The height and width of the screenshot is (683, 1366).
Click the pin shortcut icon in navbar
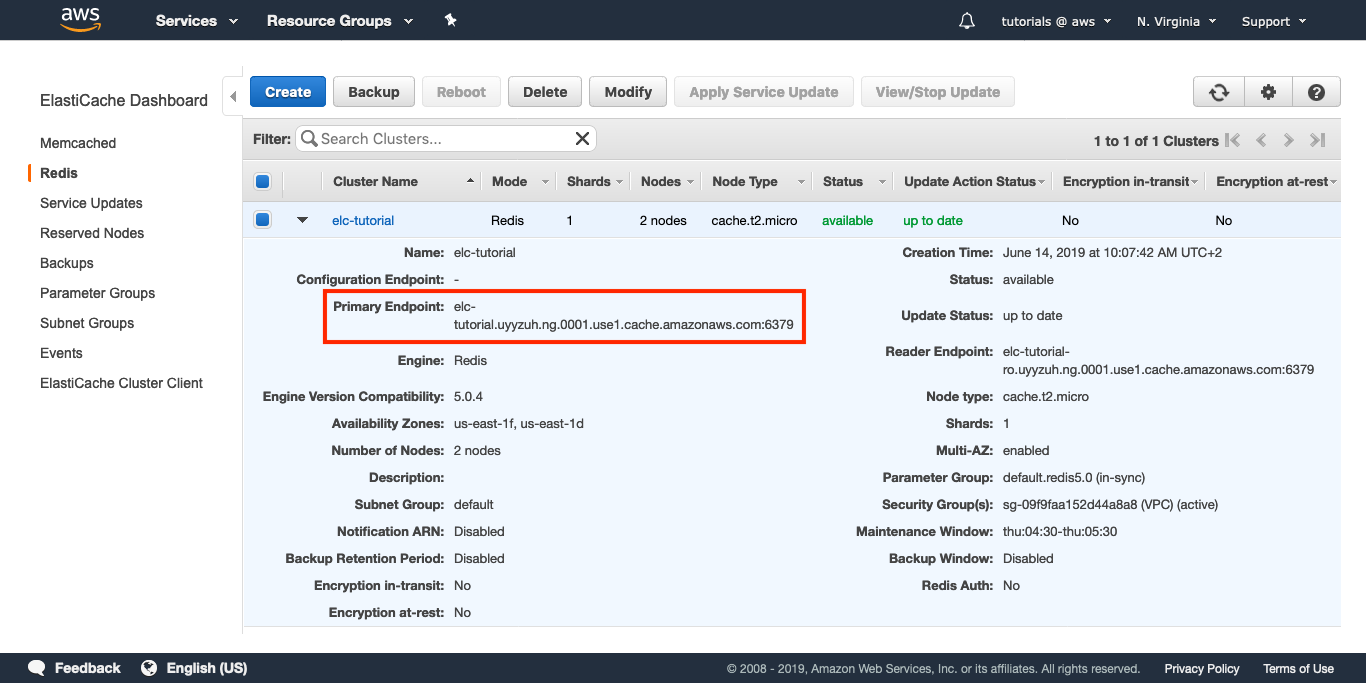tap(451, 21)
